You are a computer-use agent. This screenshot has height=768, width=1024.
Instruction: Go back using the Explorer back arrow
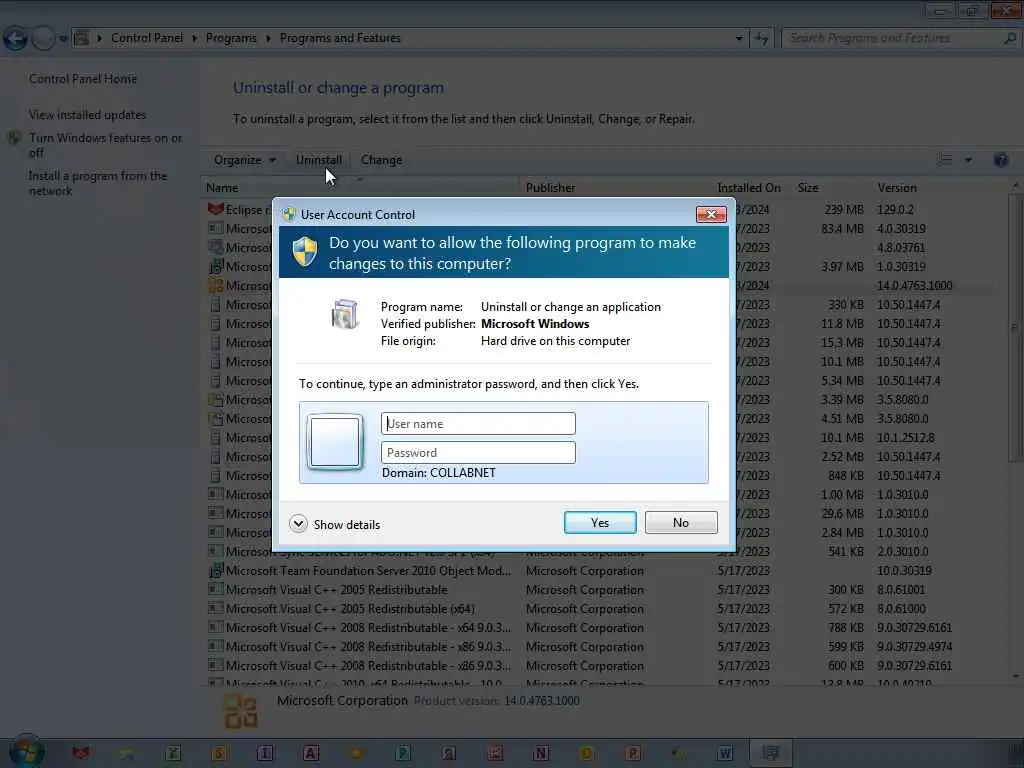click(15, 39)
